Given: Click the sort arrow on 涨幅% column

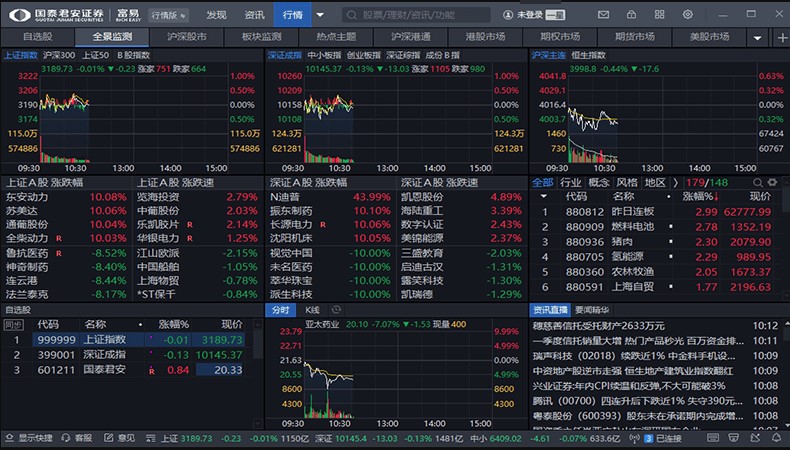Looking at the screenshot, I should click(x=716, y=197).
